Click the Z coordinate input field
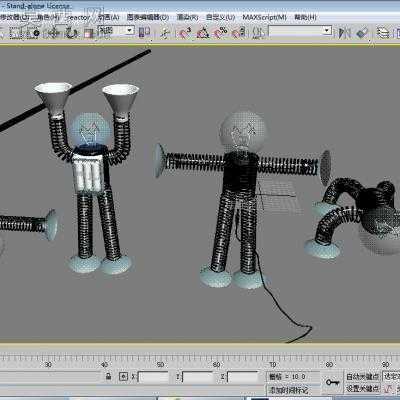This screenshot has width=400, height=400. pyautogui.click(x=243, y=377)
